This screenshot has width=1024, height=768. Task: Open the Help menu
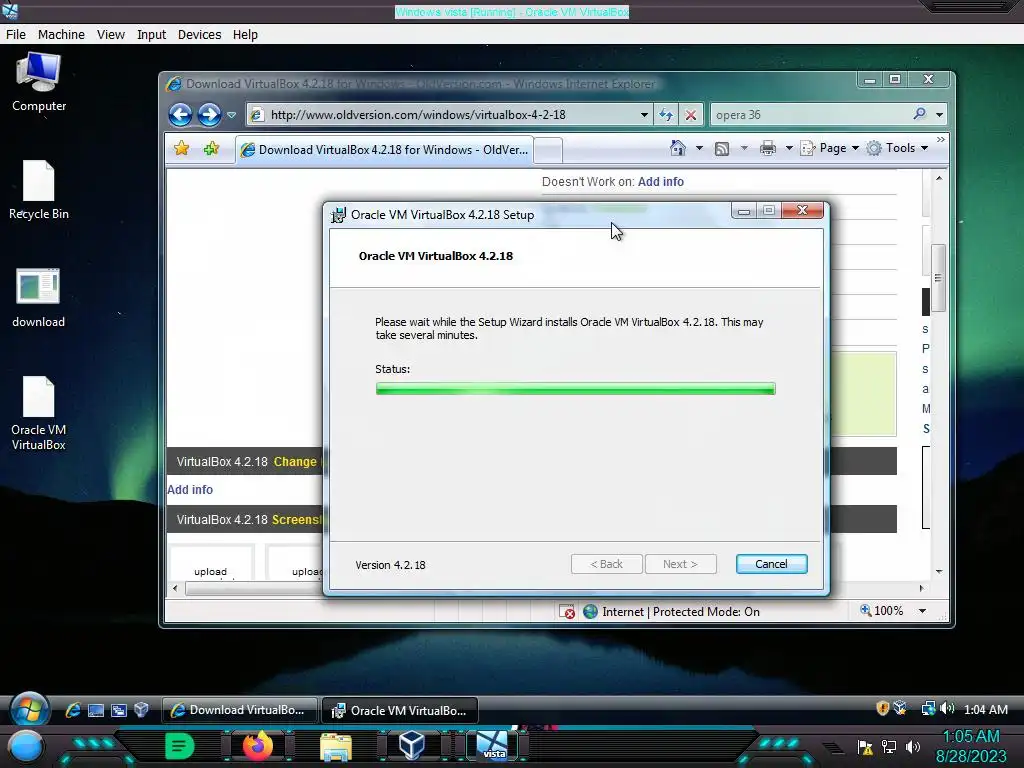tap(246, 35)
